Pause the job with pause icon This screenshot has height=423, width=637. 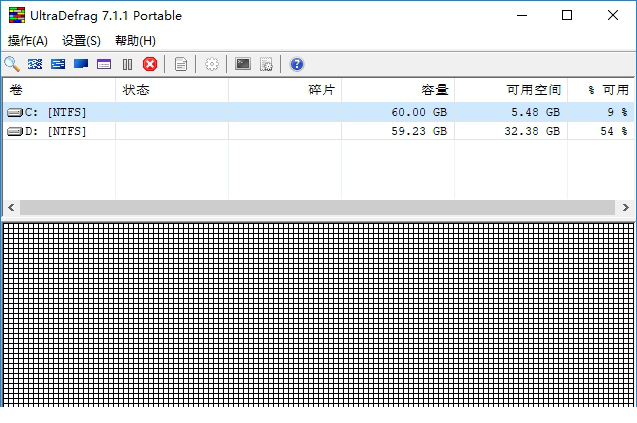(127, 64)
